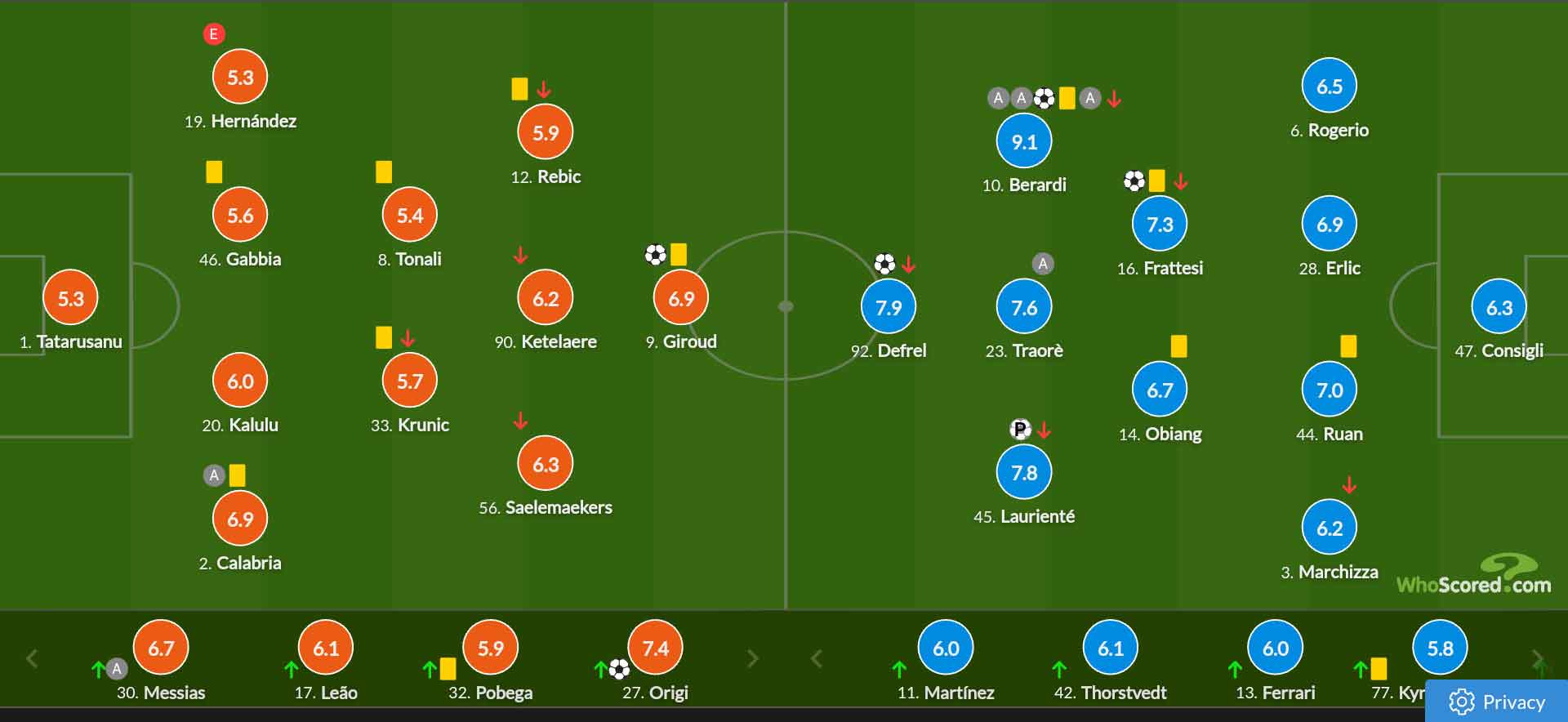Click Gabbia's yellow card icon
The height and width of the screenshot is (722, 1568).
[214, 172]
